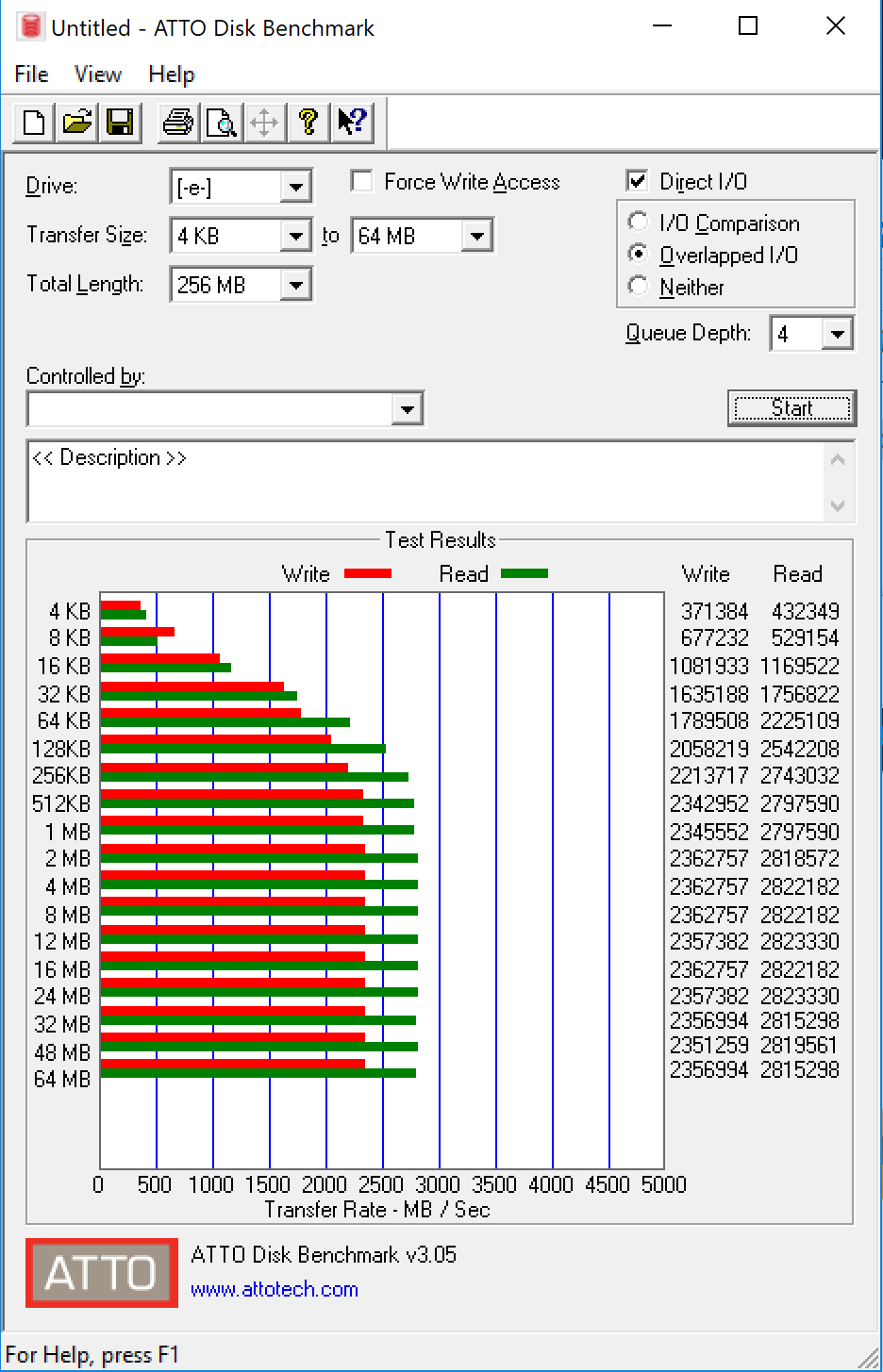
Task: Click the write value 1081933
Action: point(709,666)
